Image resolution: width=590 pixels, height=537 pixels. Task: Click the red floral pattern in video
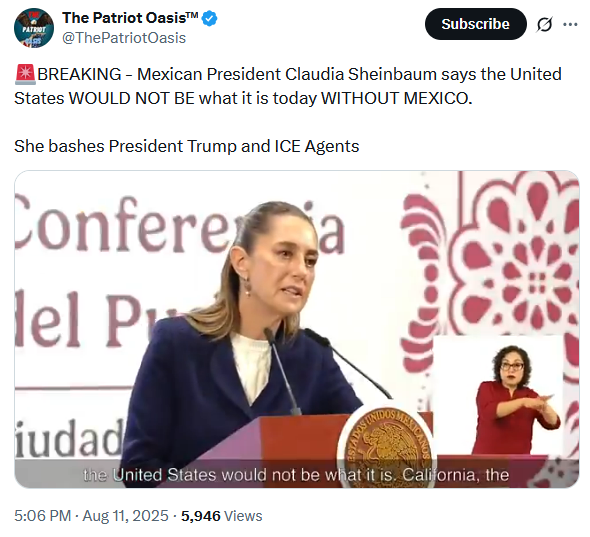coord(519,260)
